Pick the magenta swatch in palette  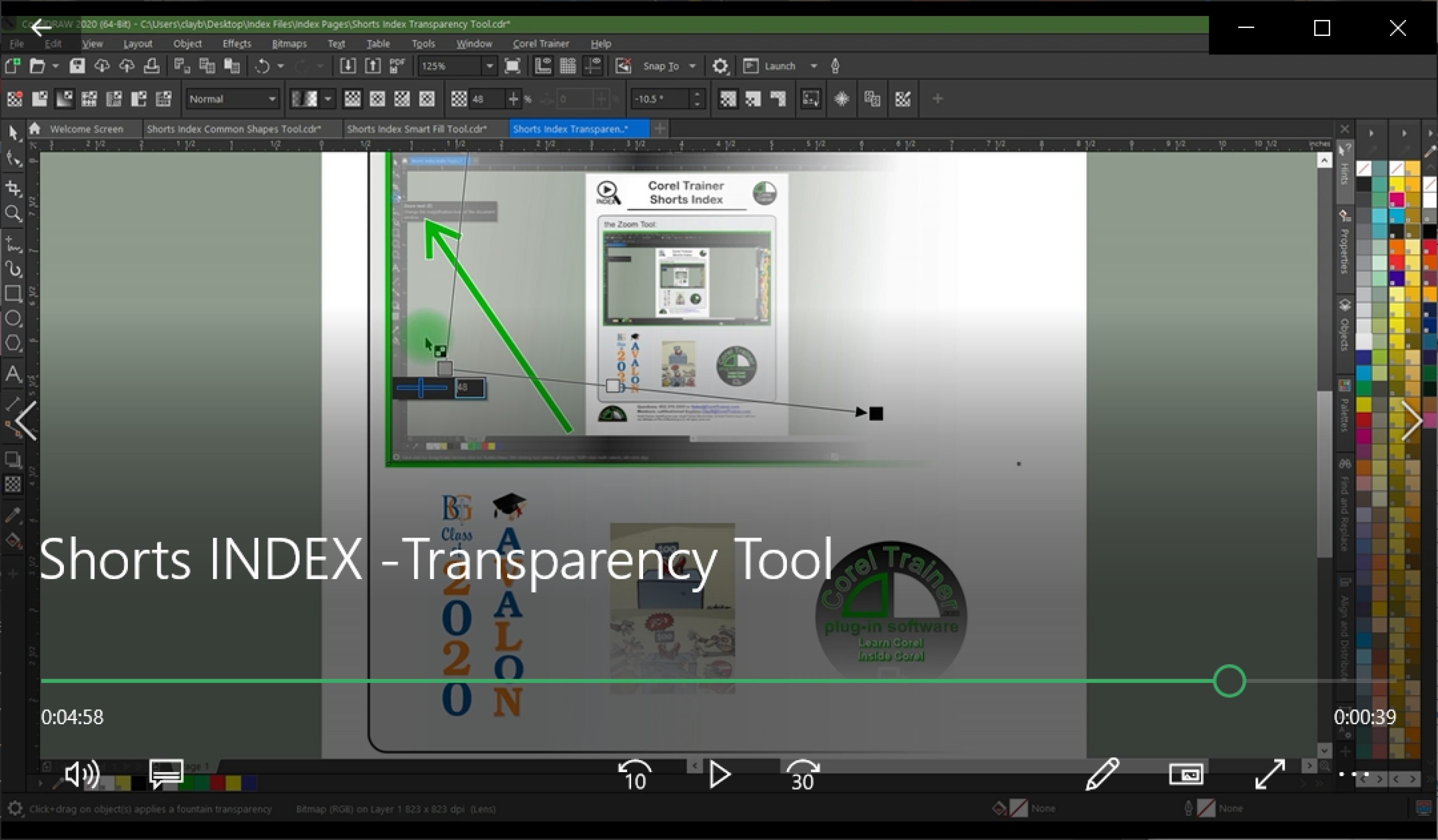[1397, 199]
